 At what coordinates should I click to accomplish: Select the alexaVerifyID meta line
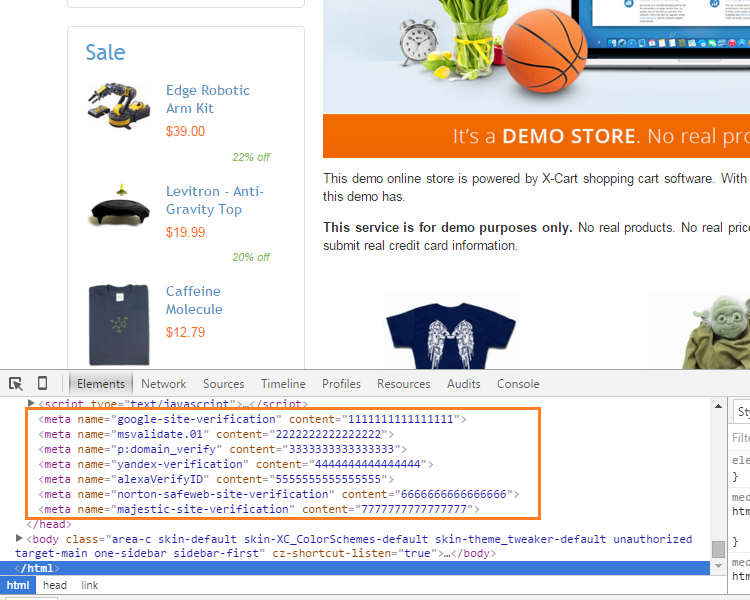pyautogui.click(x=216, y=479)
